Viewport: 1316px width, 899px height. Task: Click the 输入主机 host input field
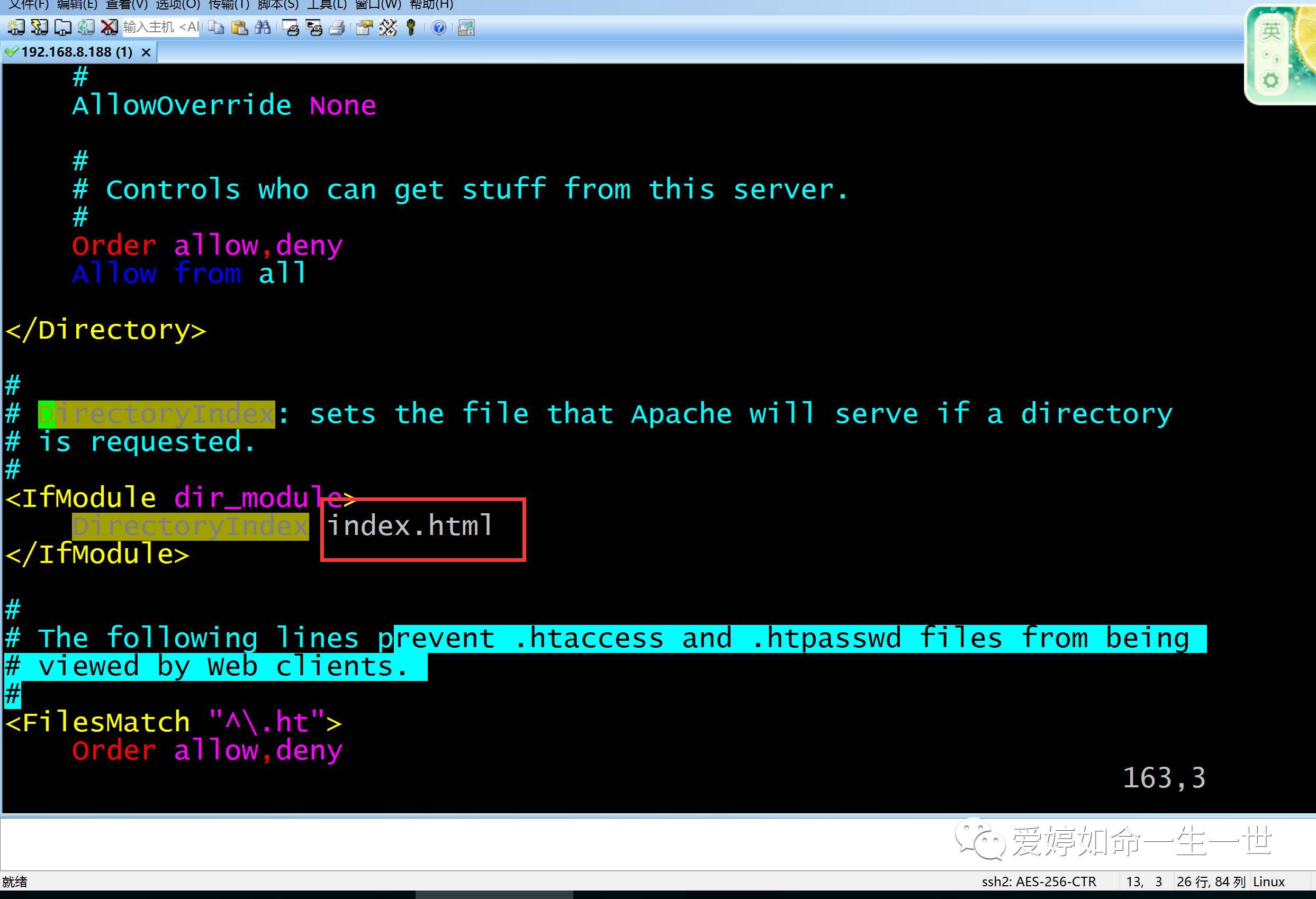[x=160, y=27]
